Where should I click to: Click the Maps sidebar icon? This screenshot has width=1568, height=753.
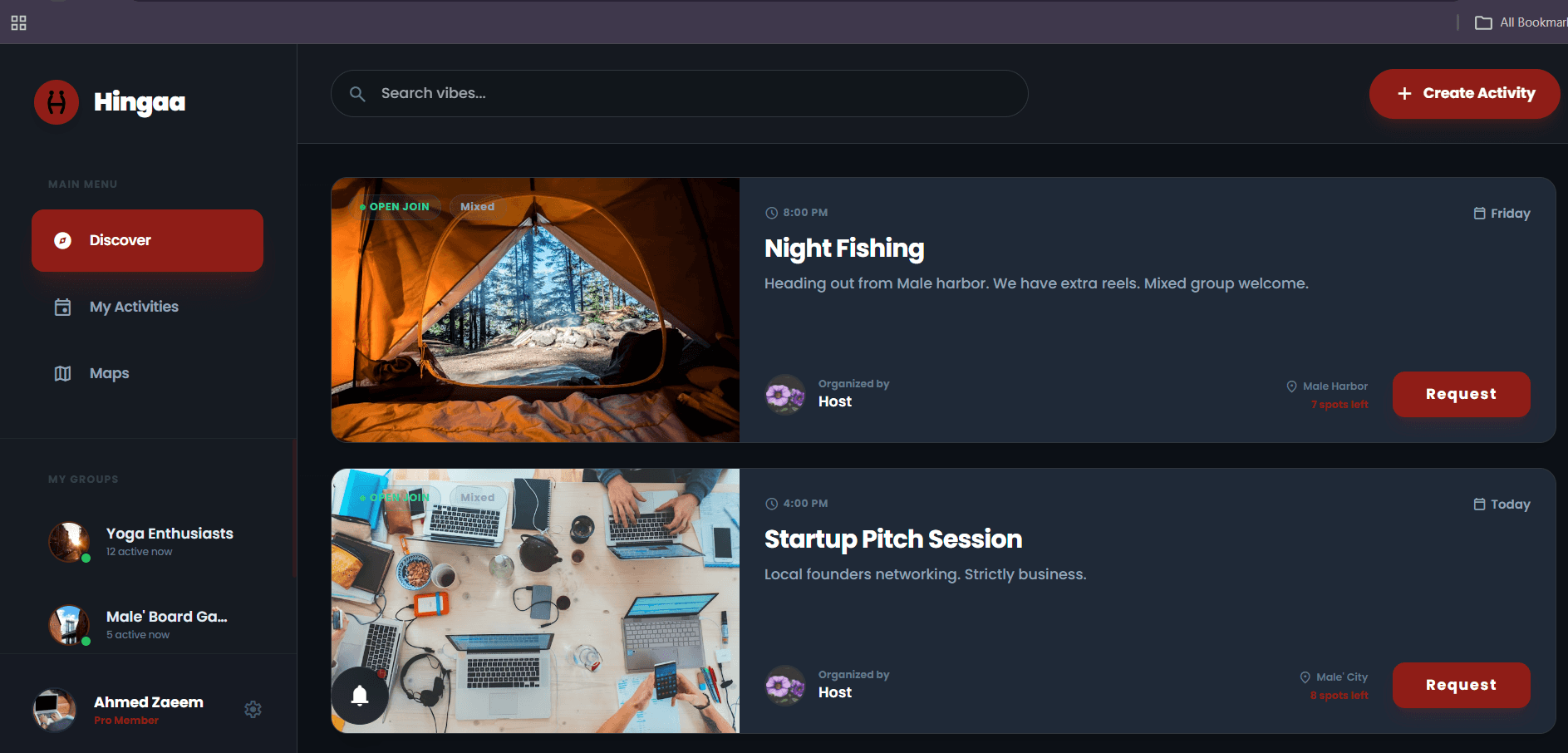(63, 373)
